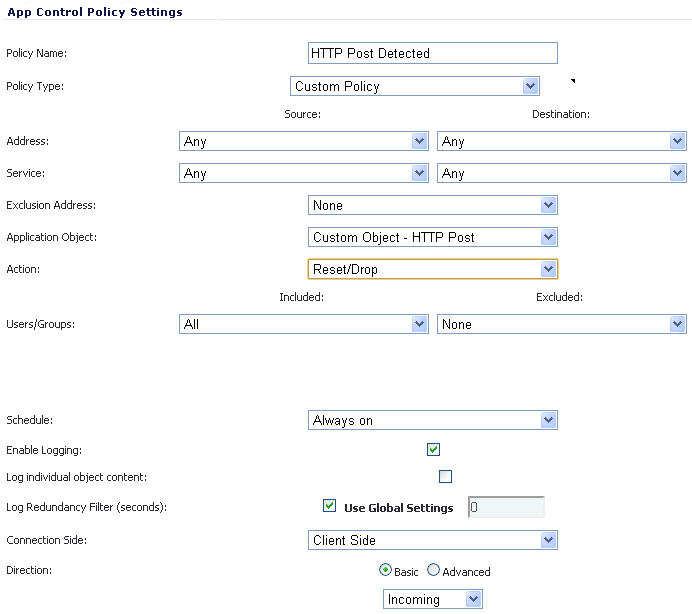Viewport: 692px width, 614px height.
Task: Toggle the Use Global Settings checkbox
Action: point(330,507)
